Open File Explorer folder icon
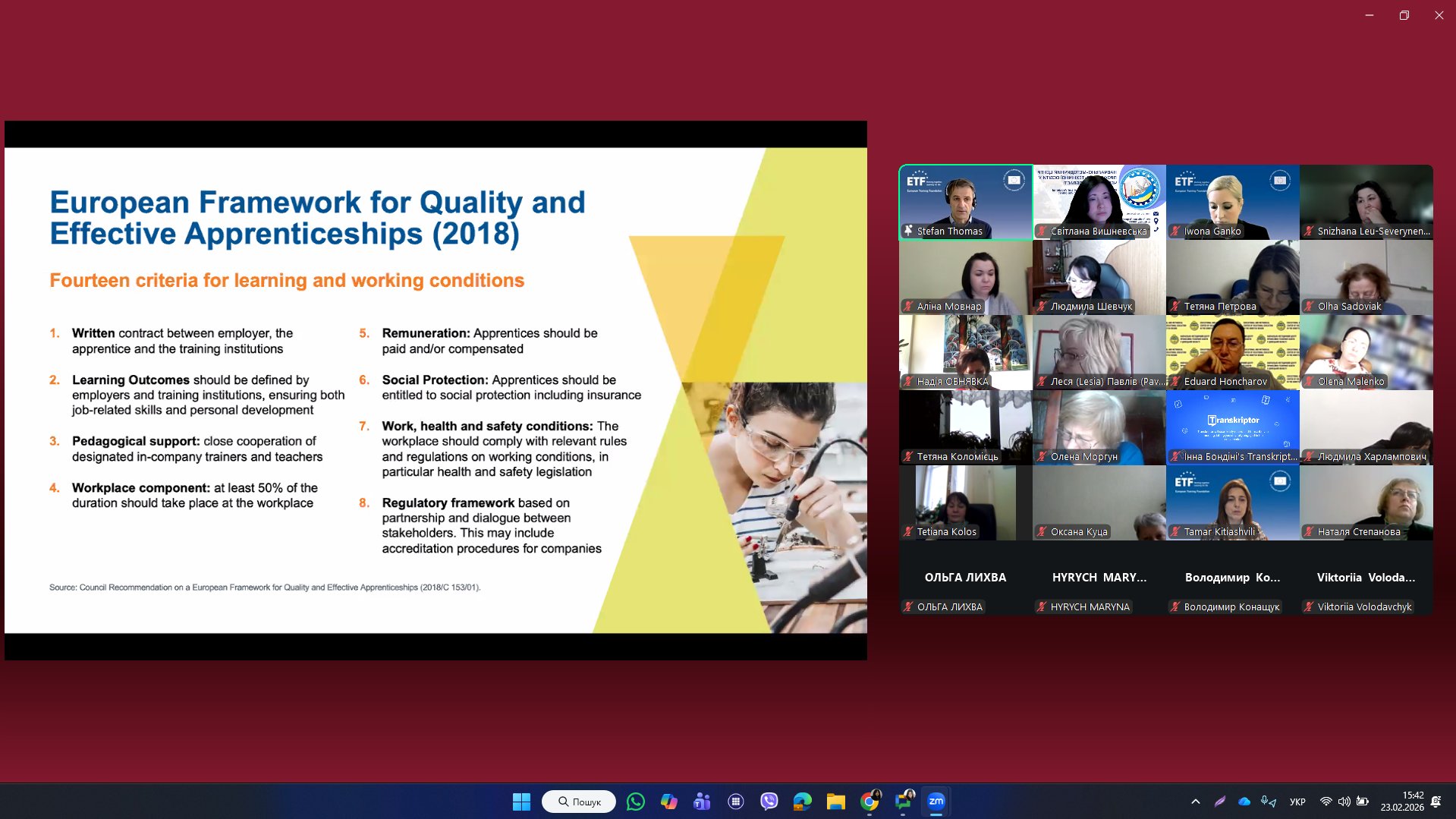 pos(835,802)
